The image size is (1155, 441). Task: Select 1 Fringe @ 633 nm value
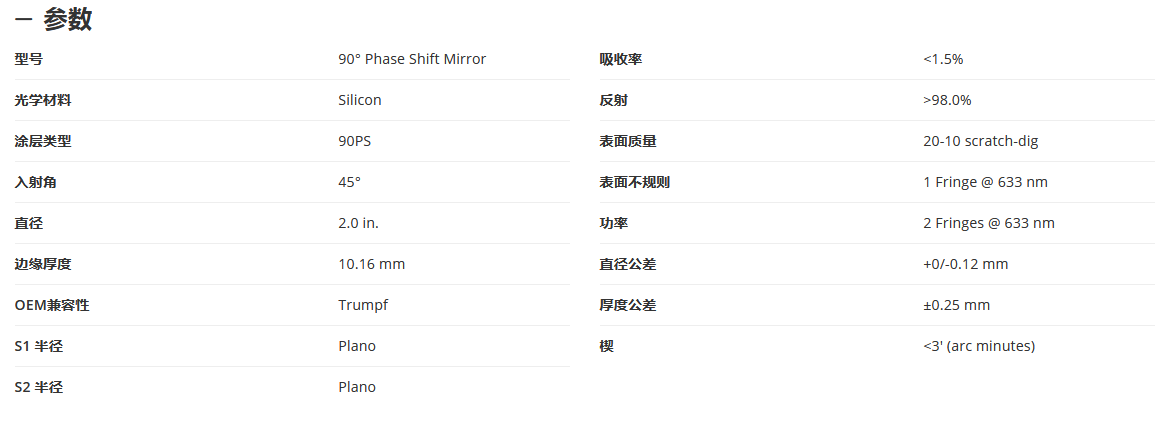[x=985, y=182]
